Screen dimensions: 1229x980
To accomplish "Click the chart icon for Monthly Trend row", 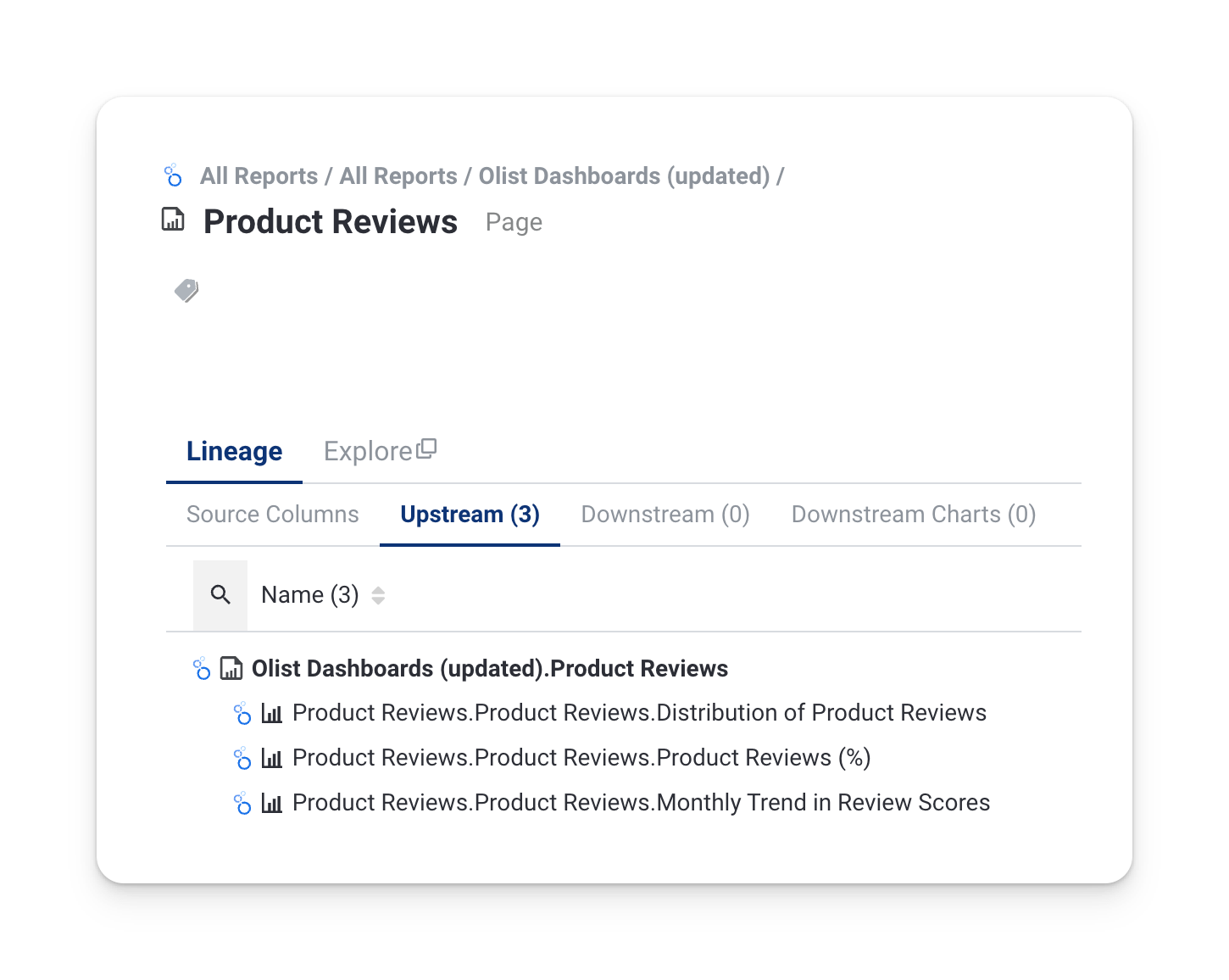I will click(271, 804).
